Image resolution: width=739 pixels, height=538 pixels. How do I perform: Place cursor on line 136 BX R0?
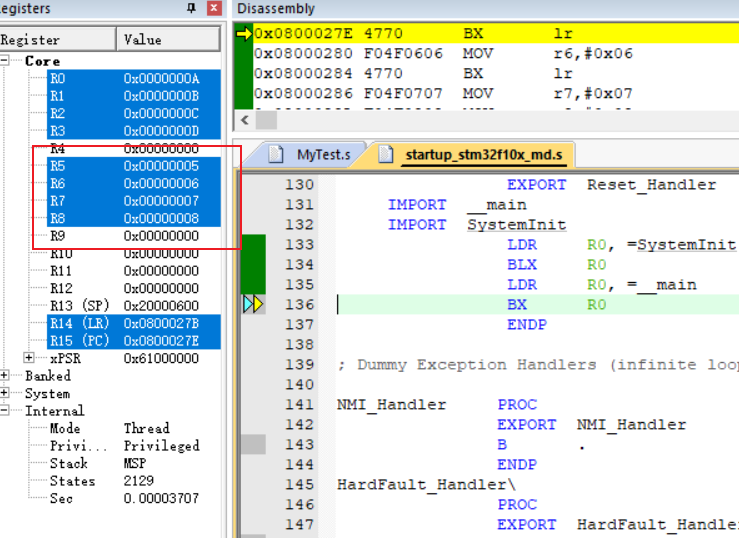click(x=537, y=304)
